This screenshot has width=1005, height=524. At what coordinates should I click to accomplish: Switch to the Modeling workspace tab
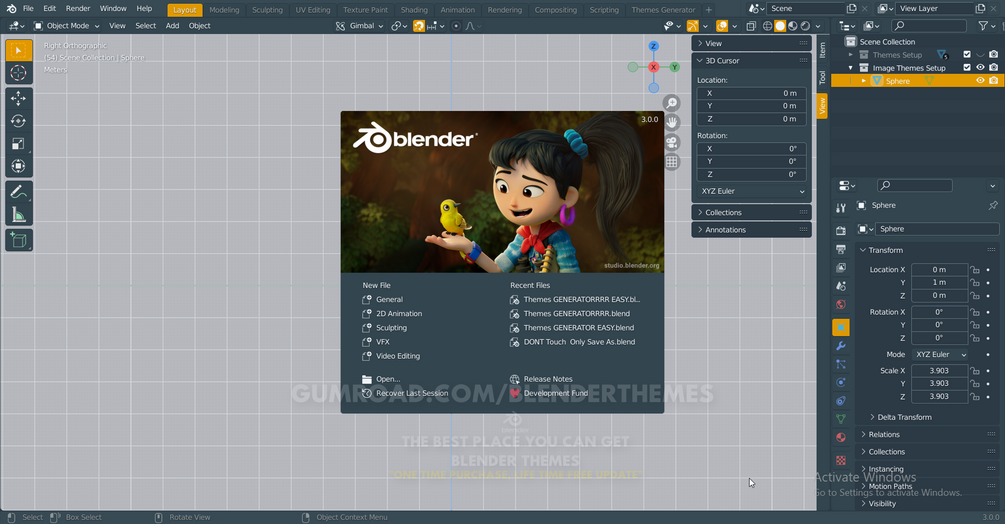point(224,10)
